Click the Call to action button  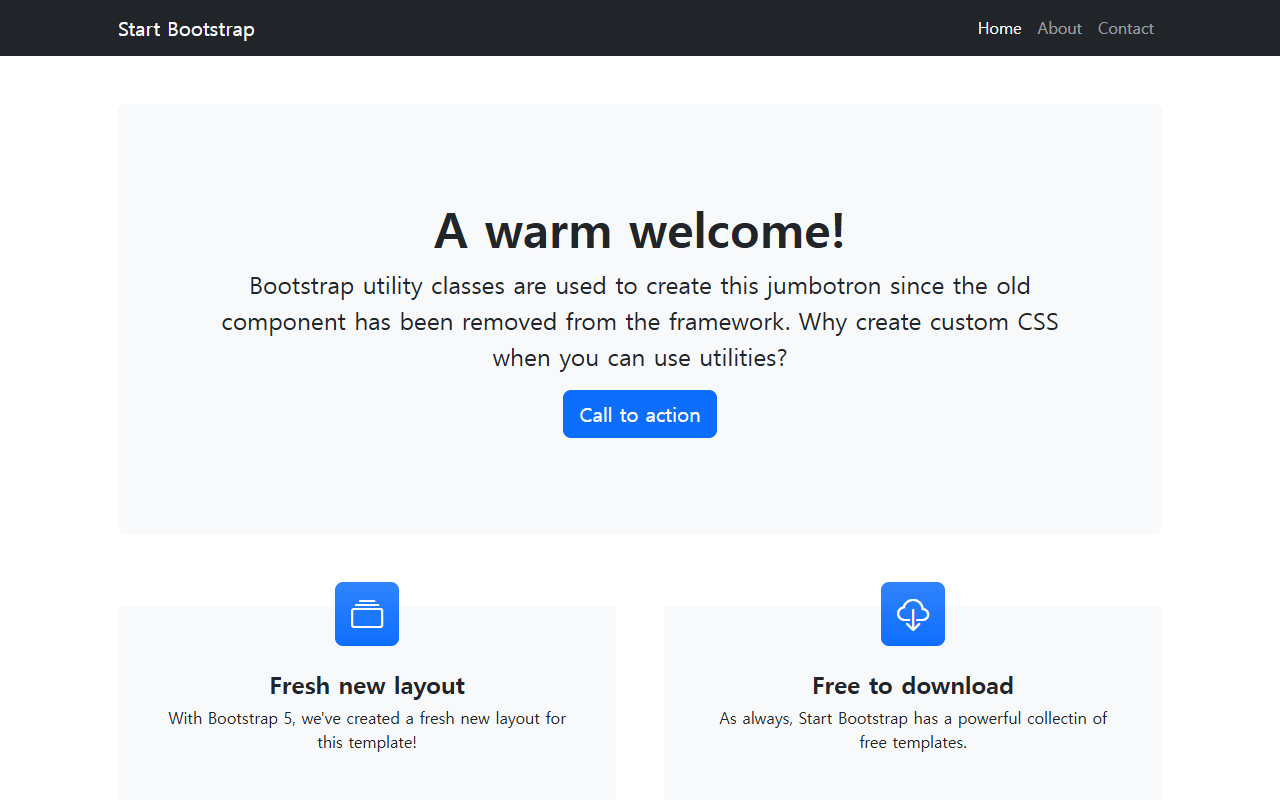tap(640, 414)
